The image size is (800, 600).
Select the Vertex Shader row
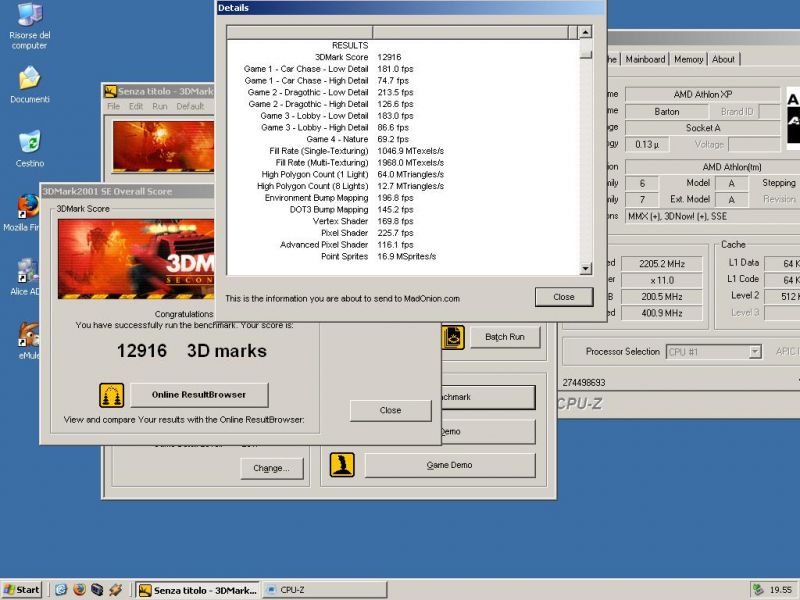tap(403, 221)
